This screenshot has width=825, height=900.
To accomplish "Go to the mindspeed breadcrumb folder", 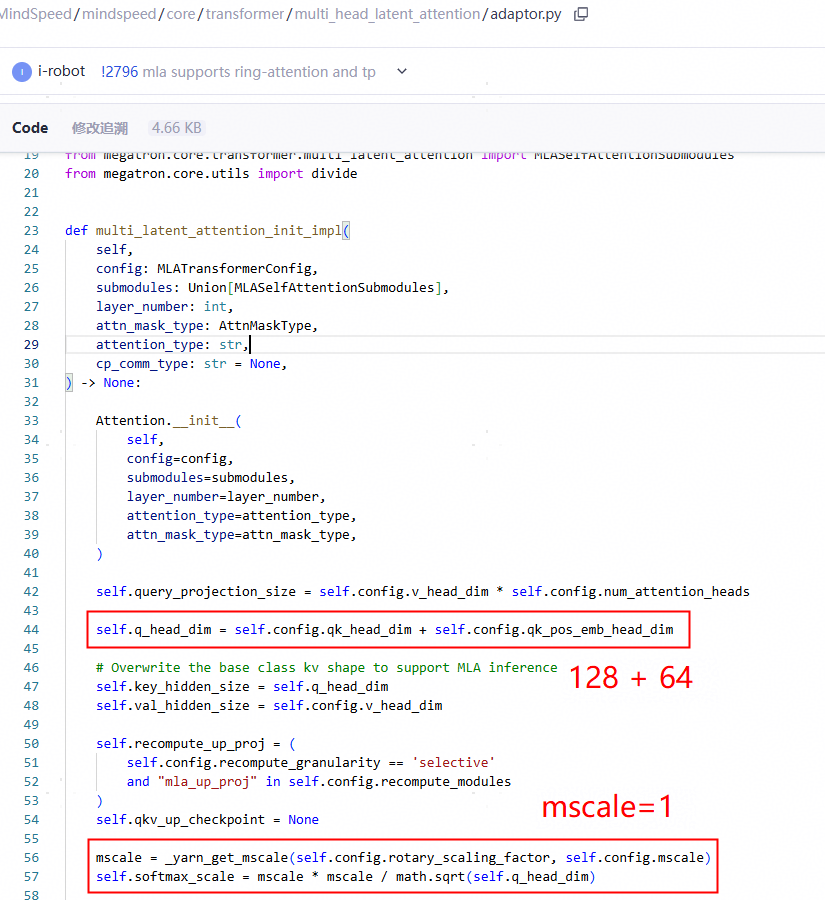I will coord(119,14).
